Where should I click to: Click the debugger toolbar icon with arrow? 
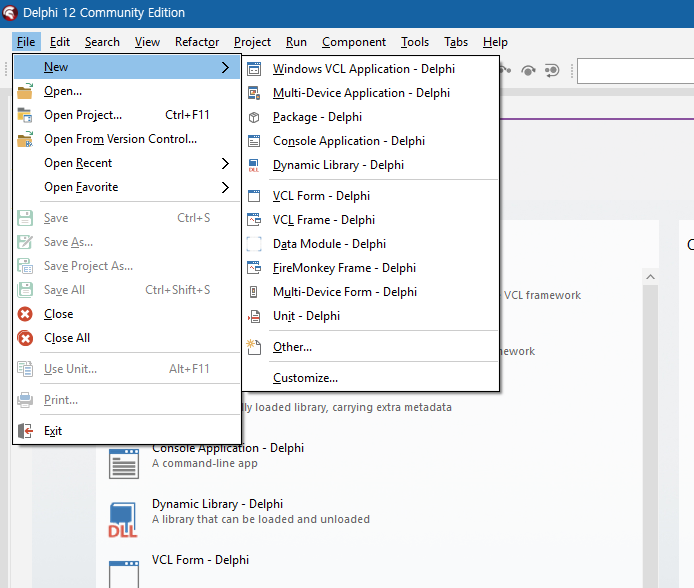point(552,70)
